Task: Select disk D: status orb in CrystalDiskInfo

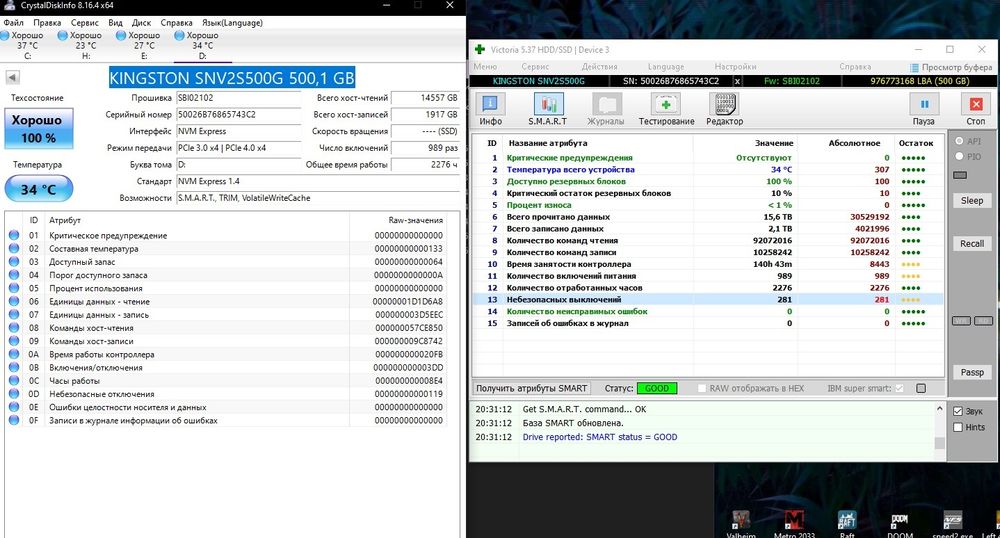Action: coord(179,36)
